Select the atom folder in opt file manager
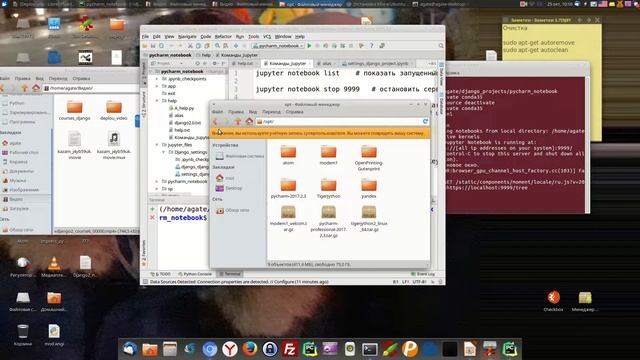The height and width of the screenshot is (360, 640). [x=288, y=155]
